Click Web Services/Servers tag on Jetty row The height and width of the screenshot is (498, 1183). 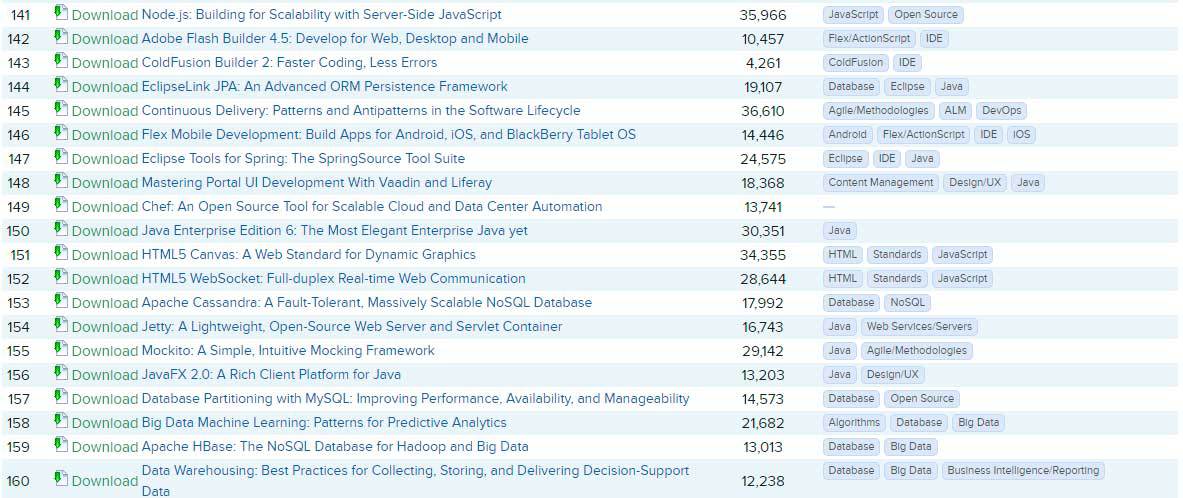(919, 327)
